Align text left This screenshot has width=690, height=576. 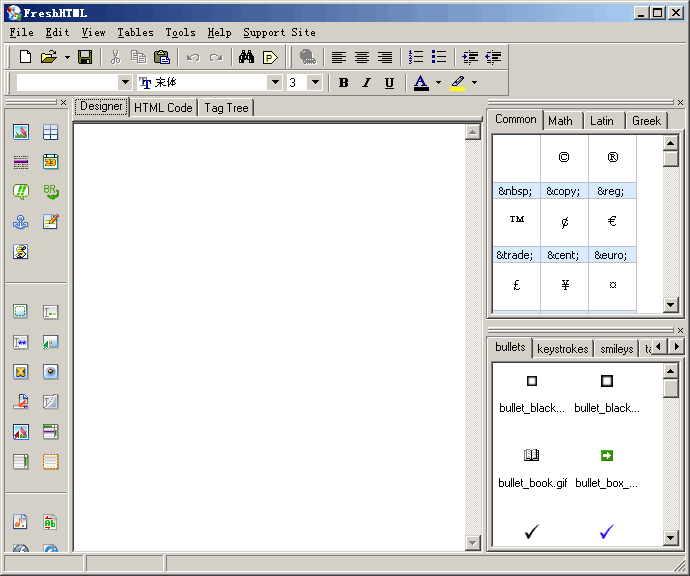coord(339,57)
